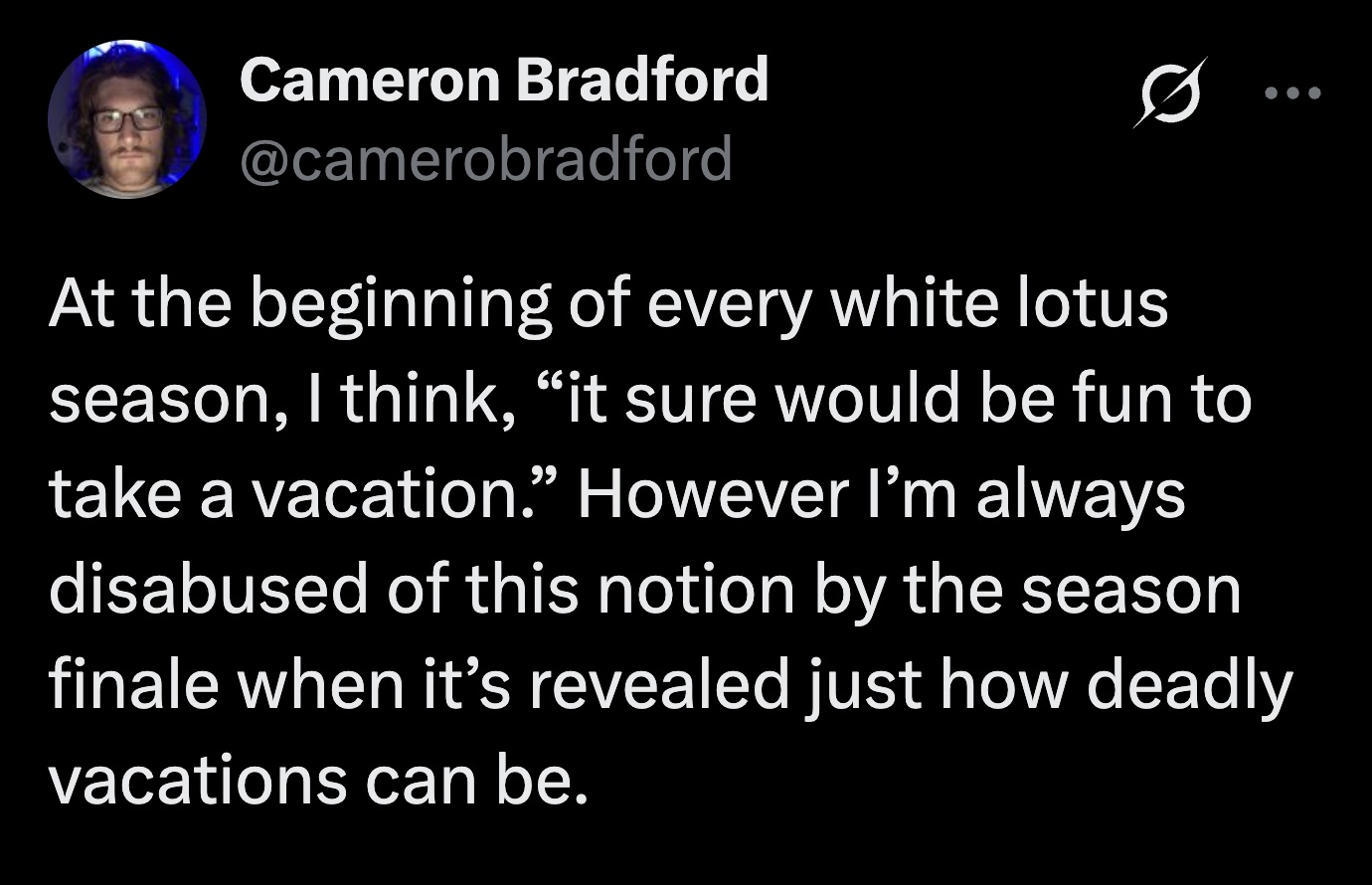
Task: Click the word "always" in the tweet
Action: (1081, 494)
